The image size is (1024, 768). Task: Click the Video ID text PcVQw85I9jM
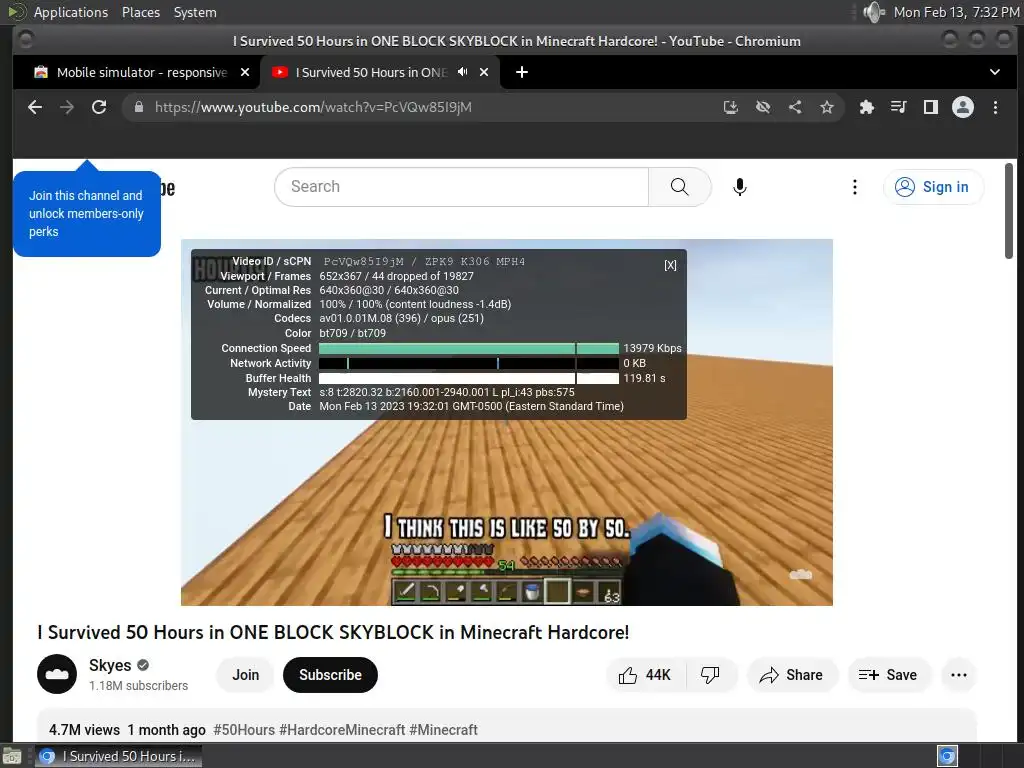pyautogui.click(x=364, y=261)
